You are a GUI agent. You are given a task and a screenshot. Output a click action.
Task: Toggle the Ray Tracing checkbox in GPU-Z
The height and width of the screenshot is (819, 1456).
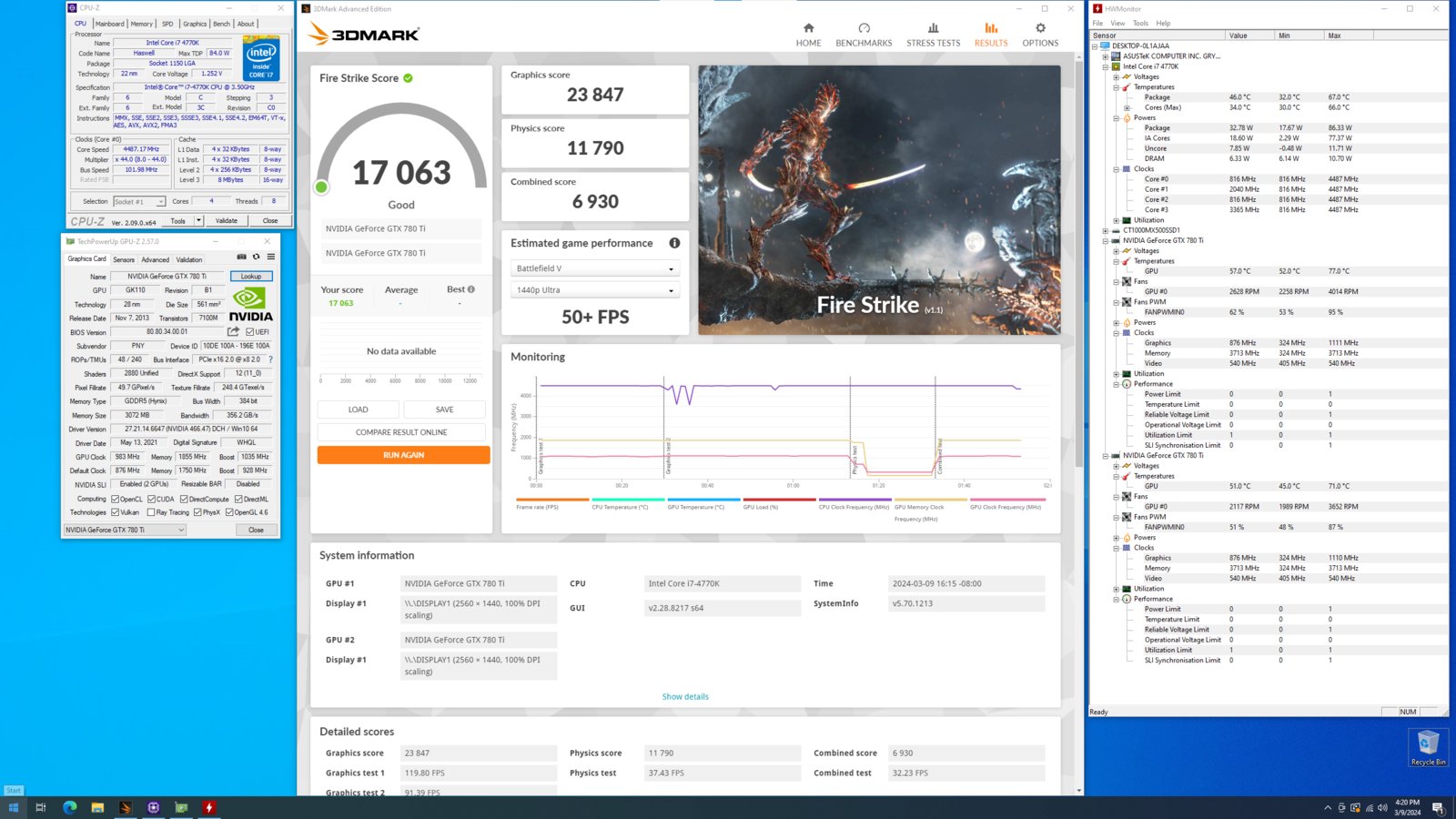click(x=151, y=512)
